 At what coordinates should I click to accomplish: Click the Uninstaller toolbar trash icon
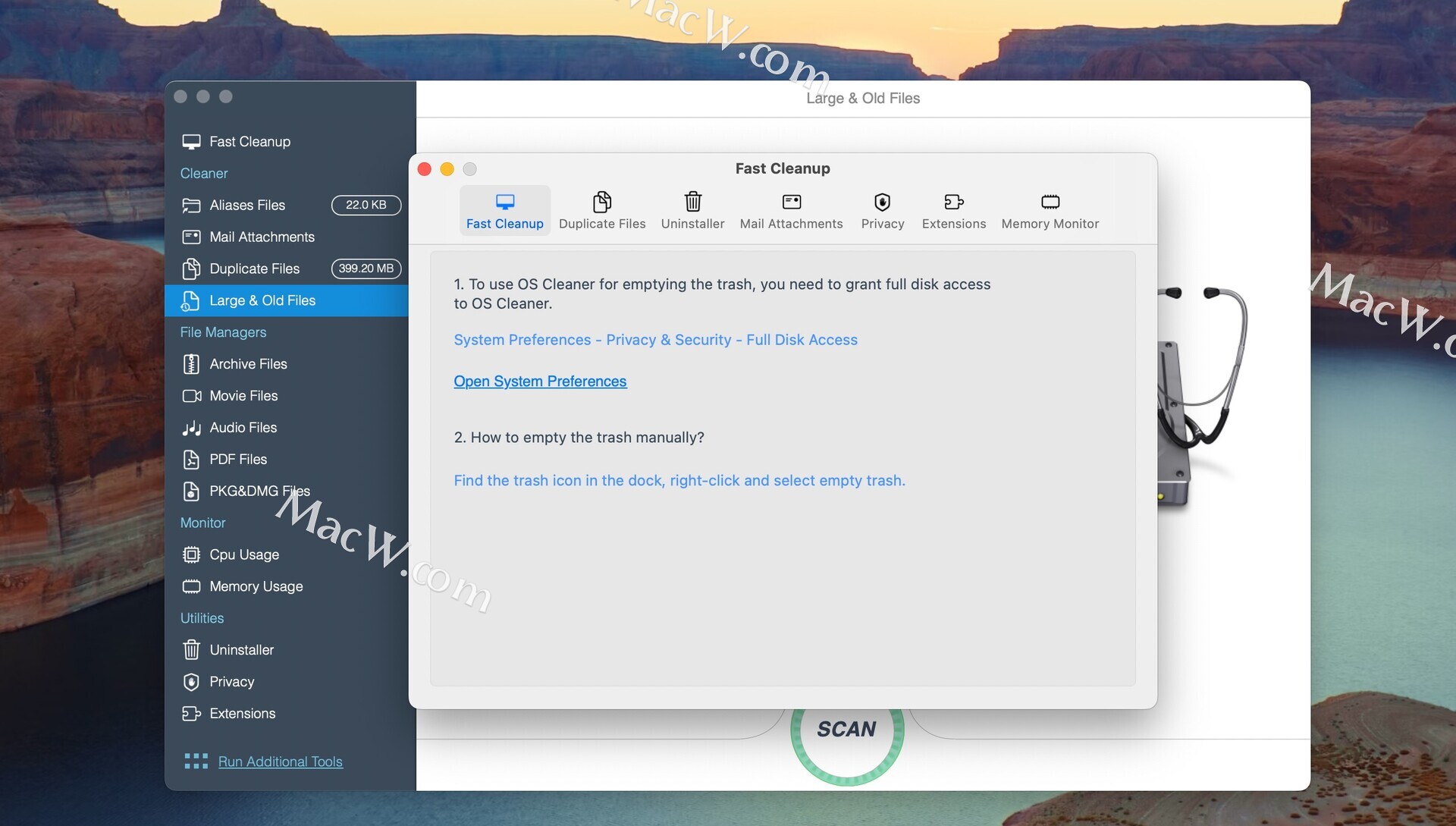[x=693, y=202]
